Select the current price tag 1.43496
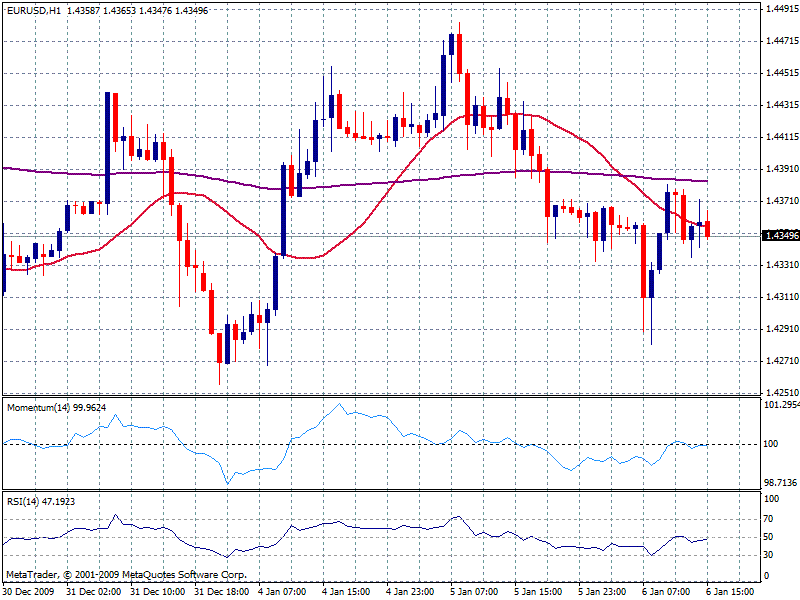 point(773,233)
